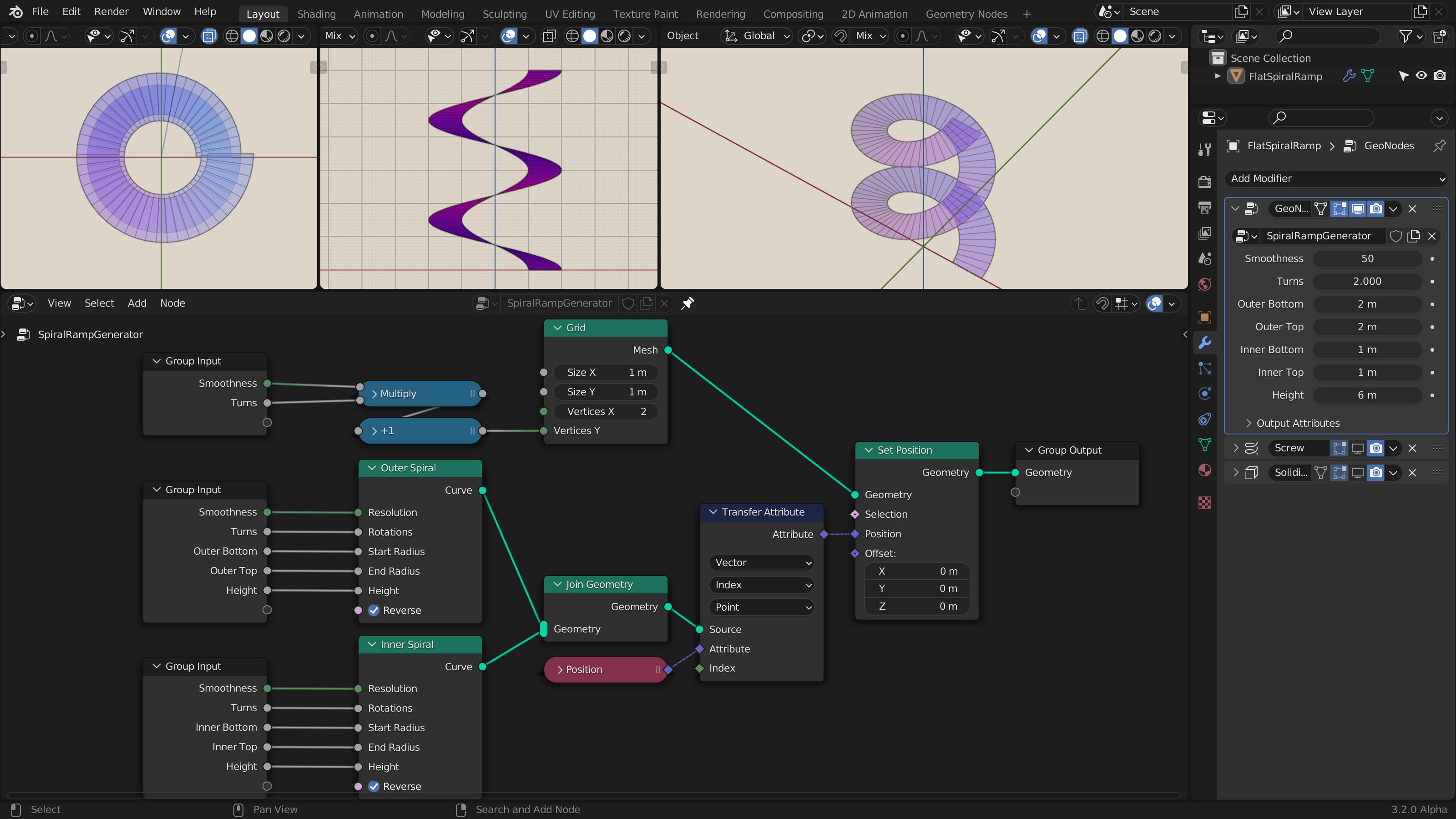Open the Point domain dropdown

pos(761,607)
